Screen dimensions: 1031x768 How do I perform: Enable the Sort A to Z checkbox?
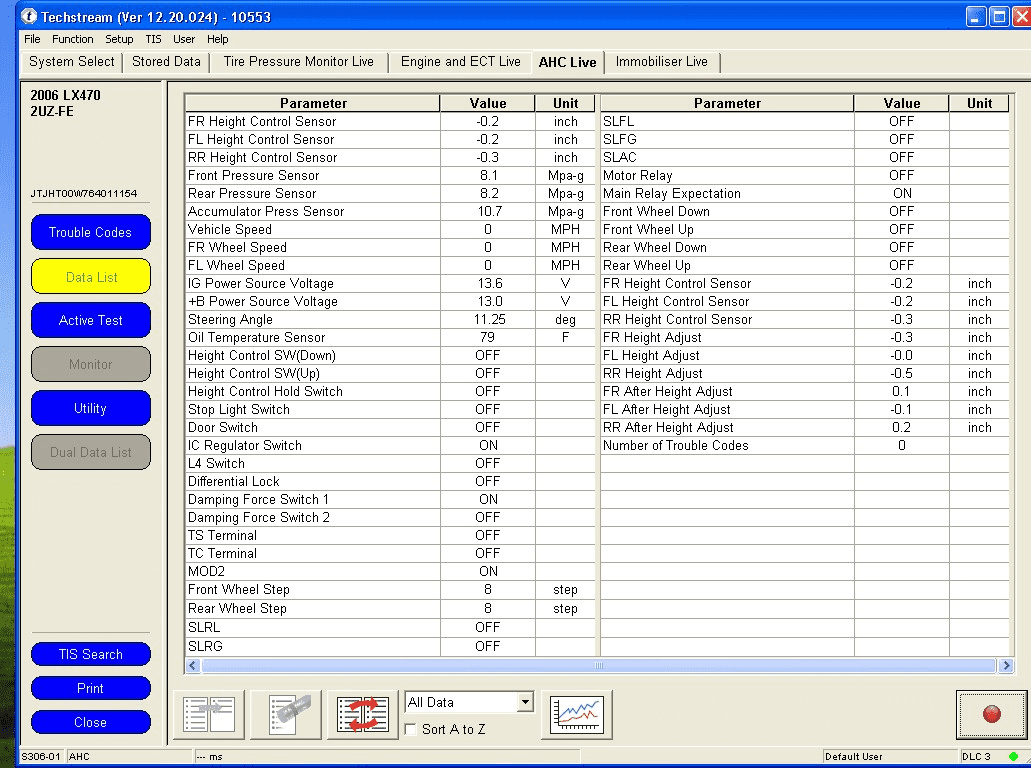pos(411,729)
